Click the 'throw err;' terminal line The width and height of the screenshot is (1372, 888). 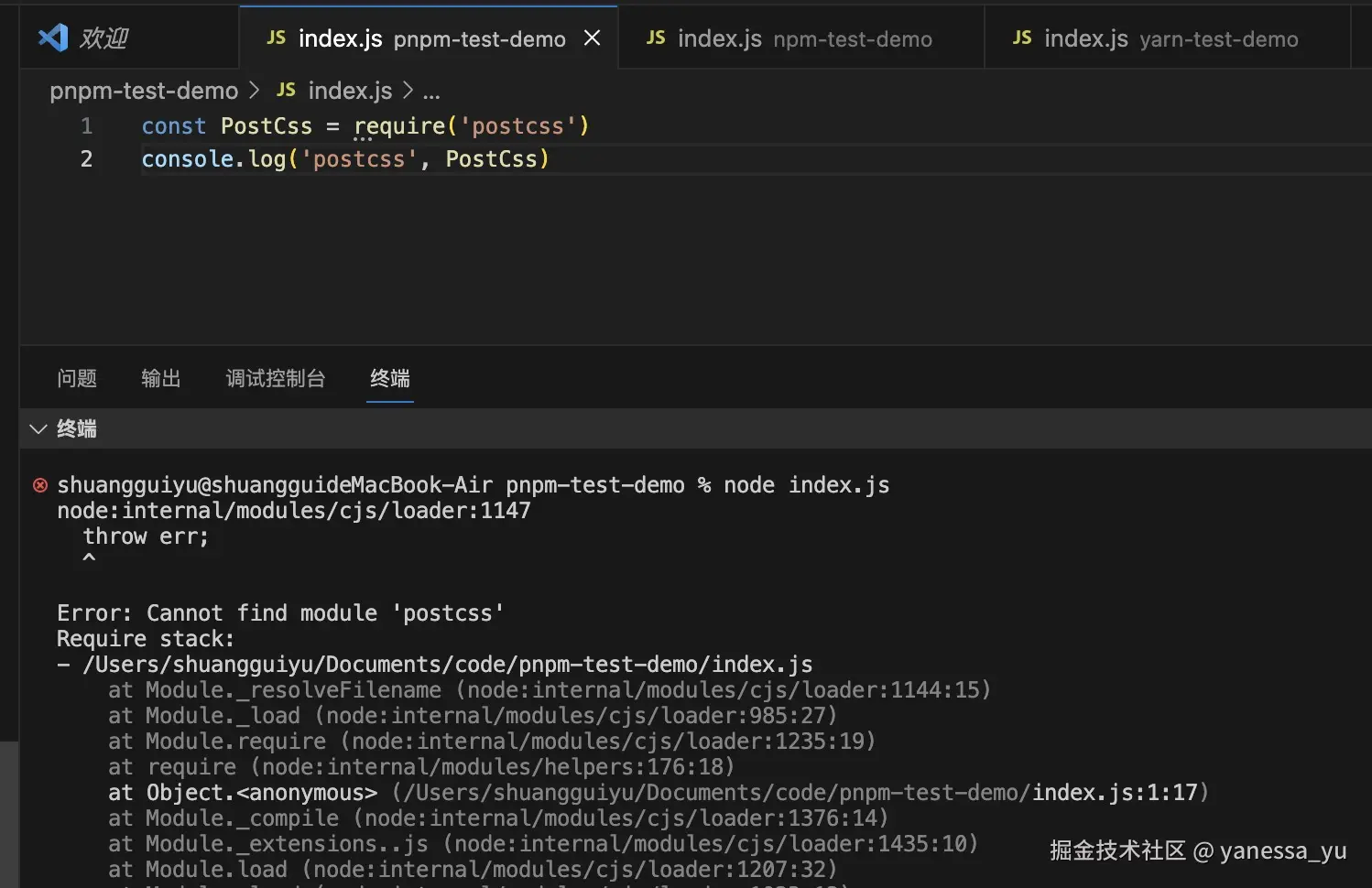click(146, 536)
